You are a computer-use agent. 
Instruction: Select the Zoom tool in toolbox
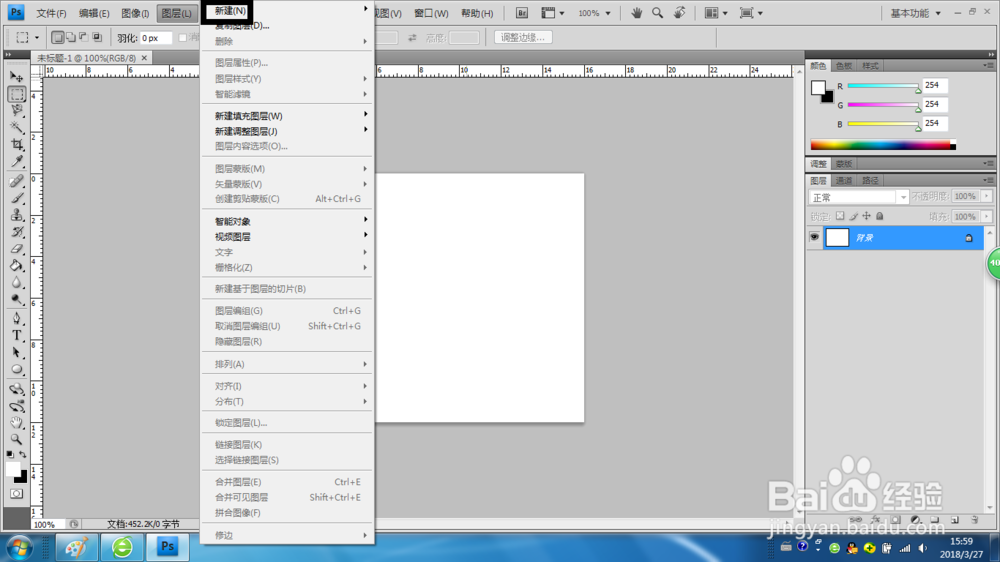pos(17,439)
